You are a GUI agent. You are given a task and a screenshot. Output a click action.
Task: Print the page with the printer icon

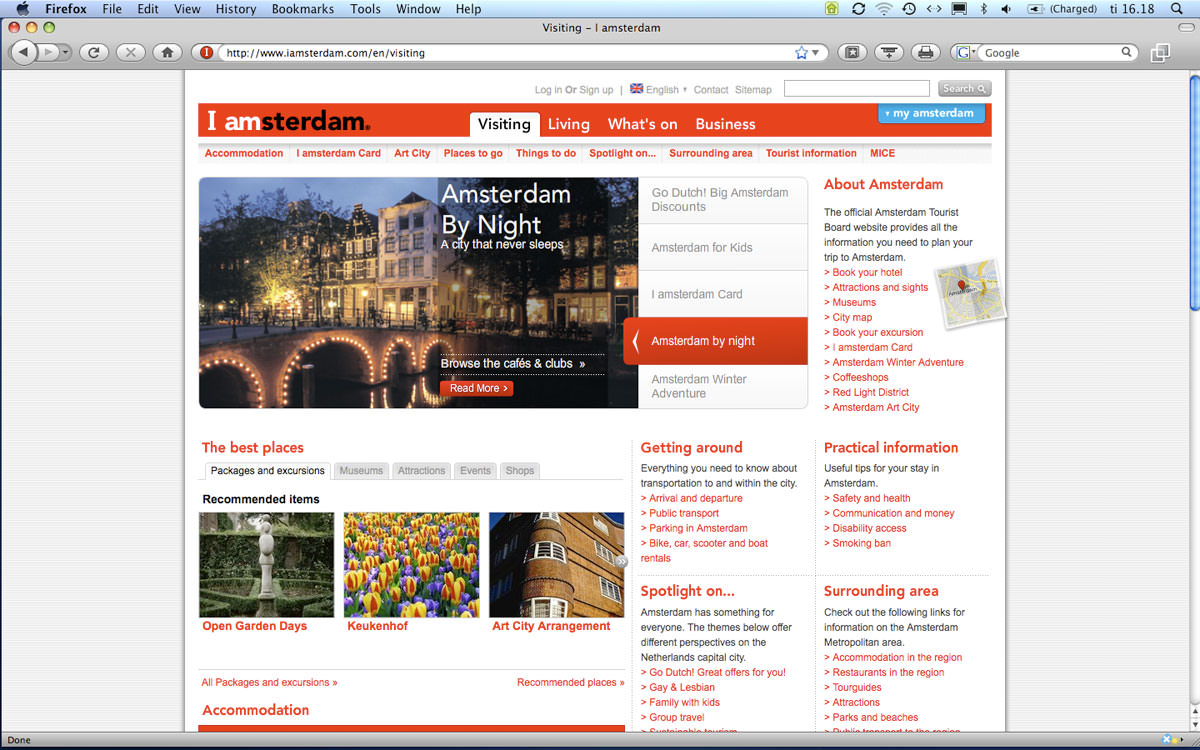[x=926, y=52]
